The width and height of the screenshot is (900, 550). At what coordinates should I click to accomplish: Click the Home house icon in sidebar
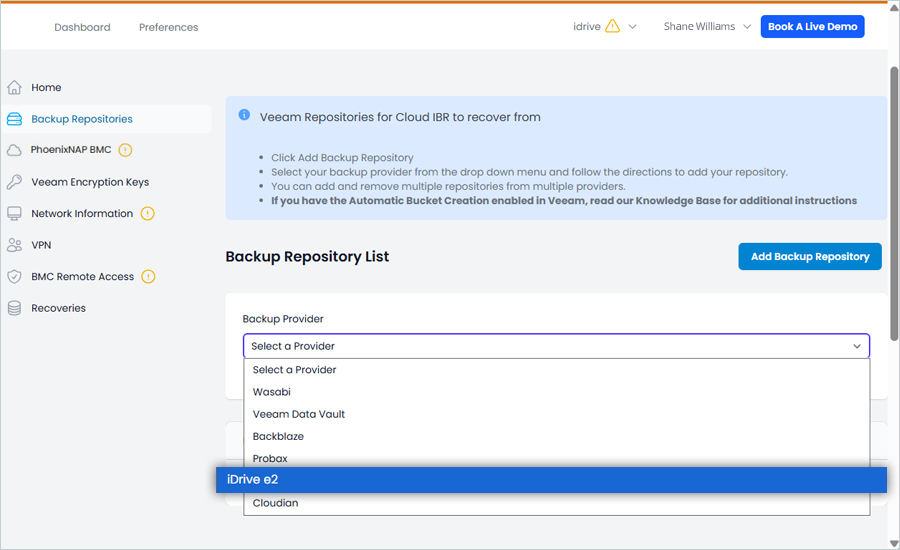point(14,87)
